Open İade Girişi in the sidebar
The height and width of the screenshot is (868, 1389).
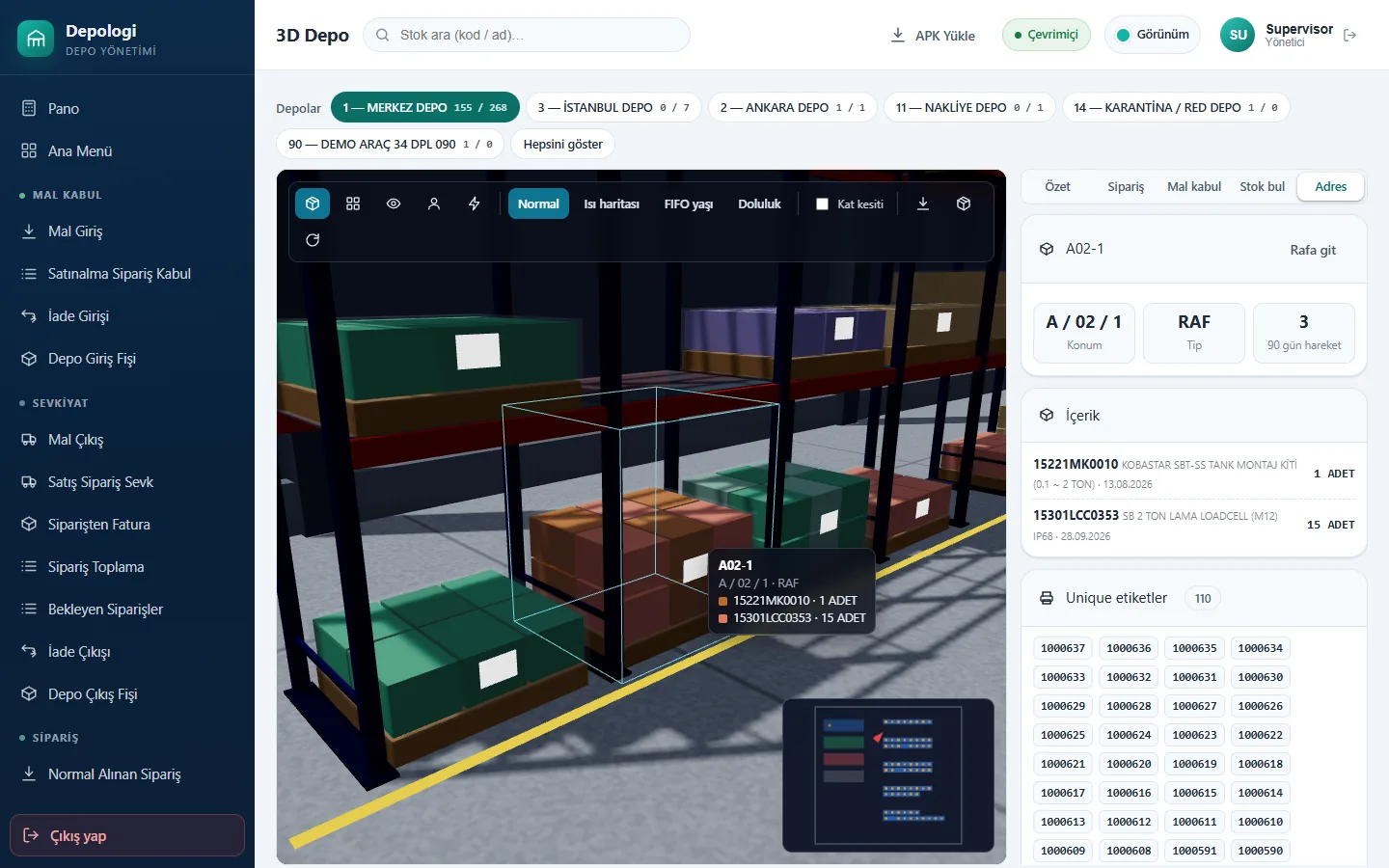(x=127, y=316)
